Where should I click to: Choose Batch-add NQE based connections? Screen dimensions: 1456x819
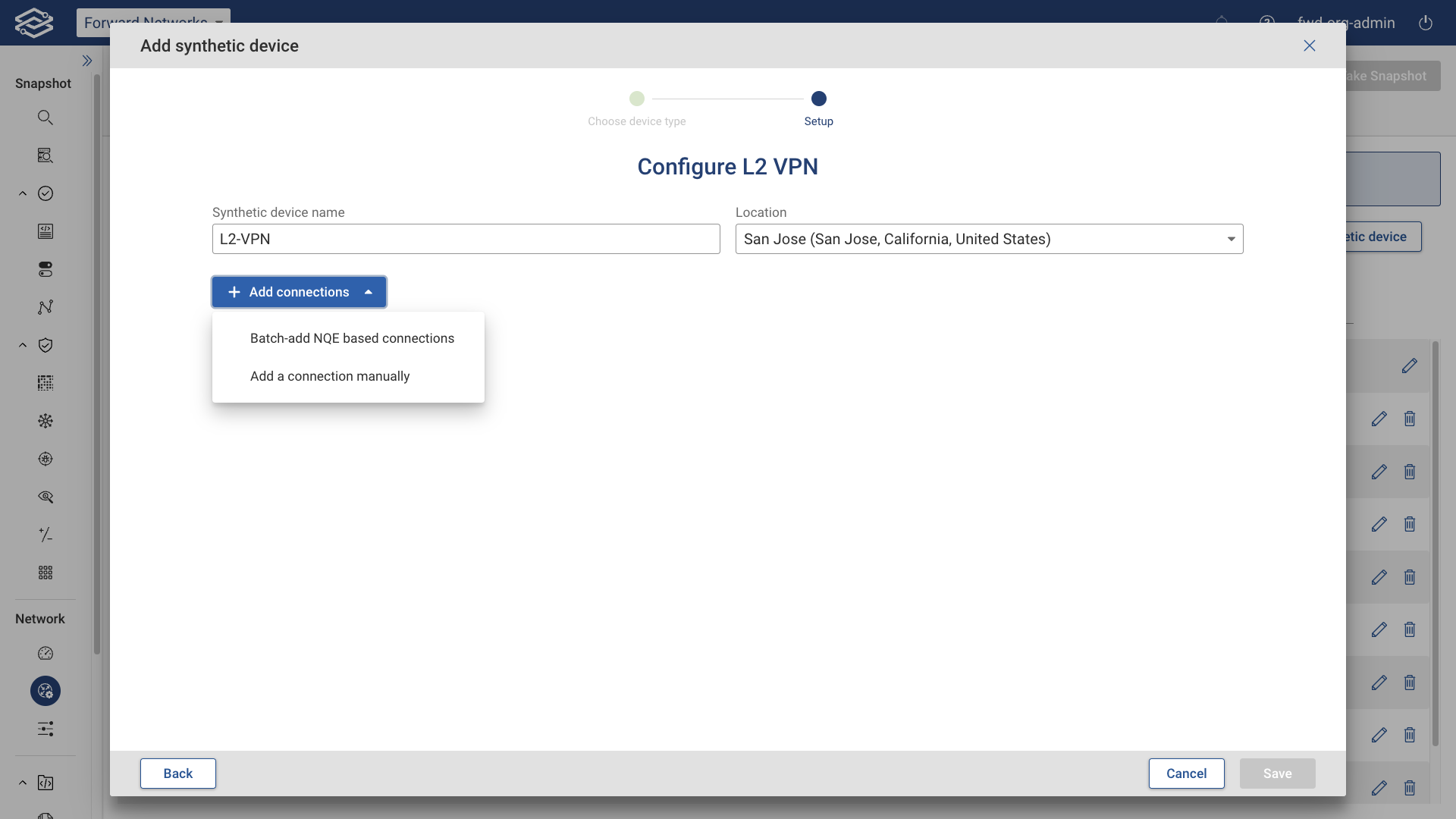point(351,338)
